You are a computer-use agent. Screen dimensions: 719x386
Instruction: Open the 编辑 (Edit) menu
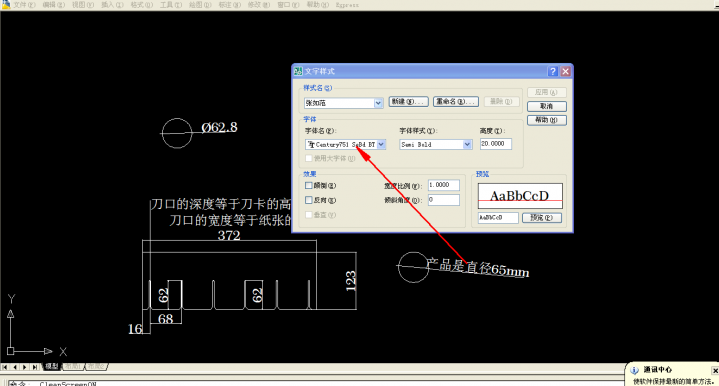pyautogui.click(x=54, y=5)
